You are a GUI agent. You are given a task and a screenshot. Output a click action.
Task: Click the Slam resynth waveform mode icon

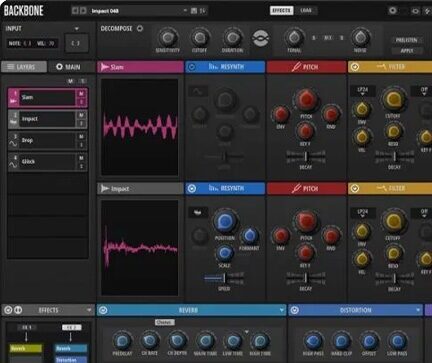click(x=198, y=91)
